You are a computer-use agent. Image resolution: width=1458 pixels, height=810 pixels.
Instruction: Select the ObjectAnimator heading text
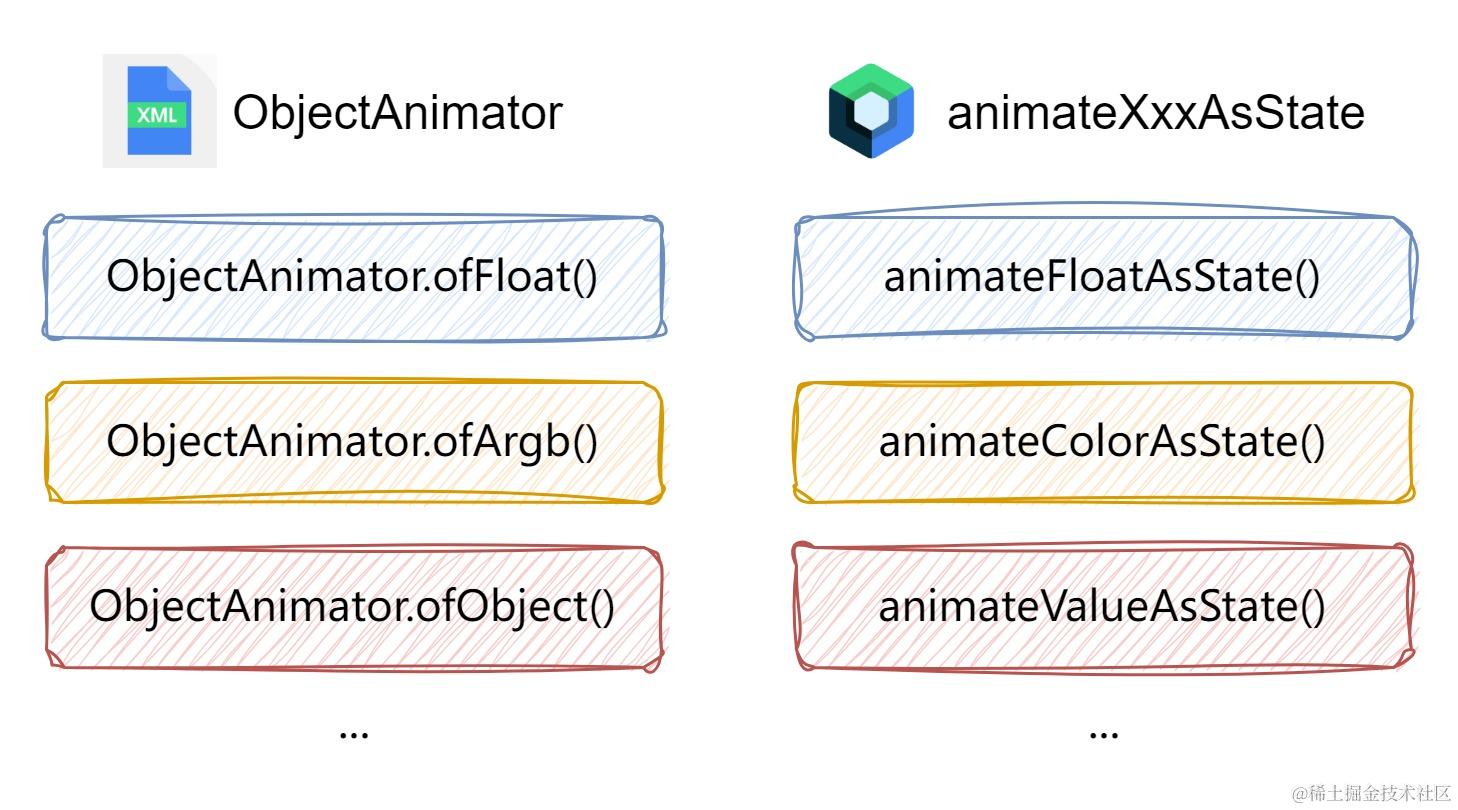click(x=397, y=113)
